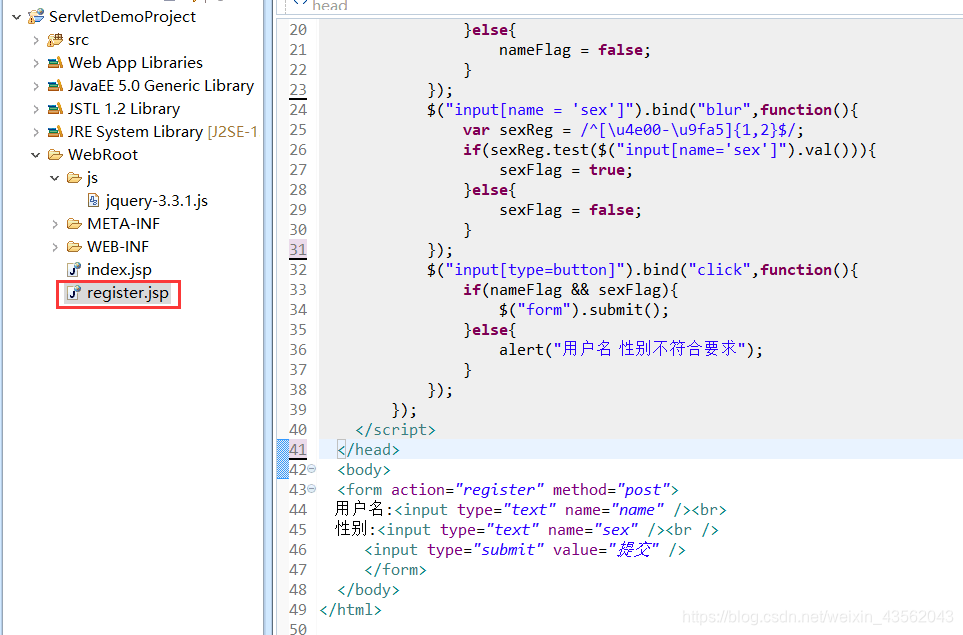Select Web App Libraries tree item
This screenshot has height=635, width=963.
(135, 63)
